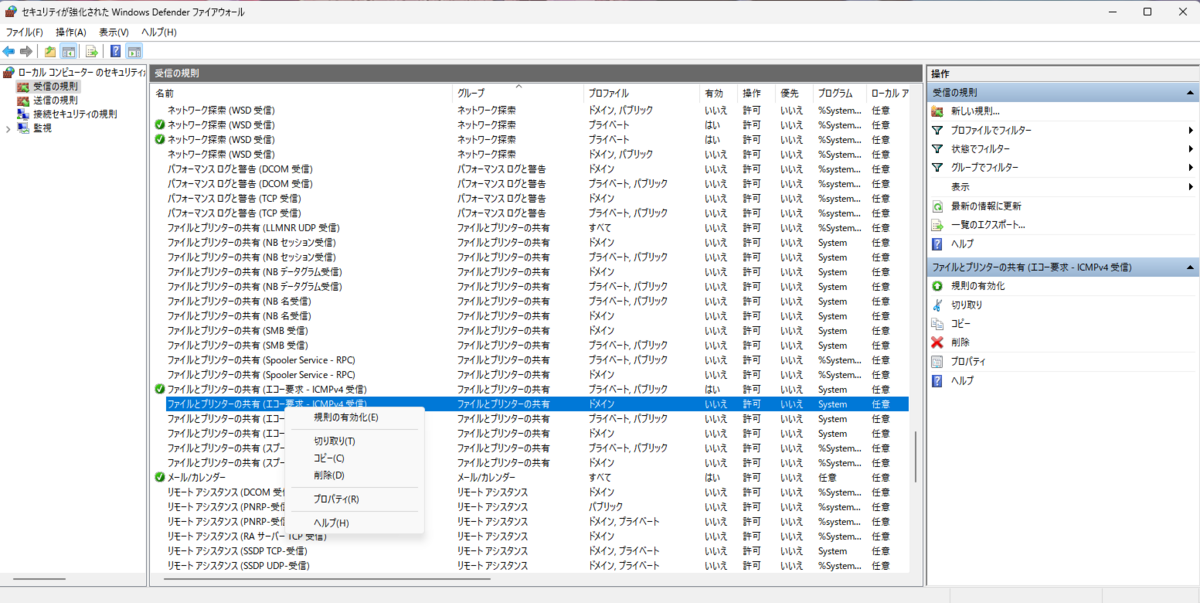Click the green 規則の有効化 icon in action pane
This screenshot has width=1200, height=603.
click(937, 286)
